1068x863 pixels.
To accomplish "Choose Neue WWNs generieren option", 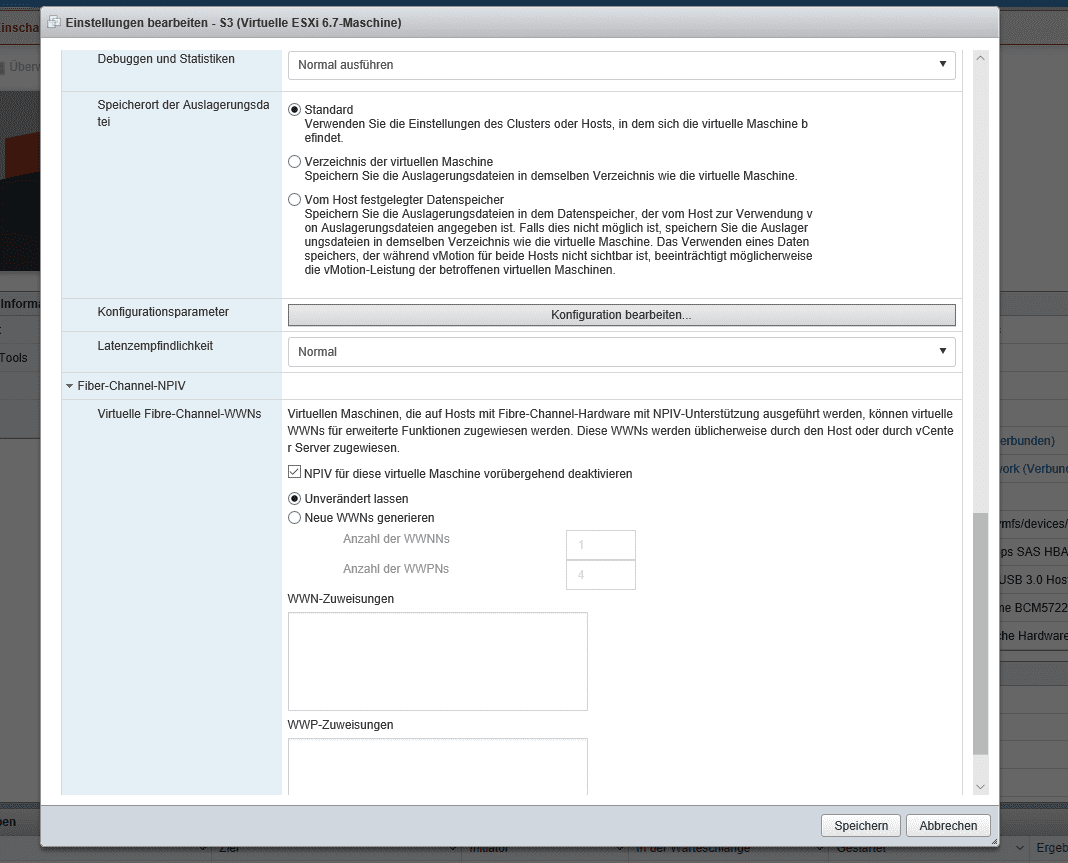I will point(294,518).
